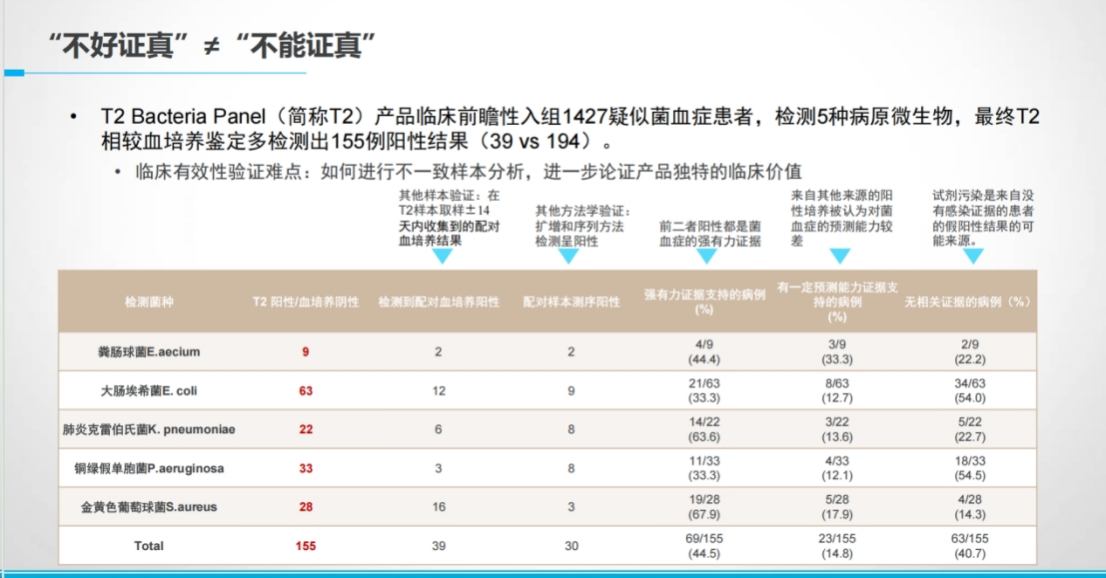Click the cell 4/28 (14.3)

(970, 507)
